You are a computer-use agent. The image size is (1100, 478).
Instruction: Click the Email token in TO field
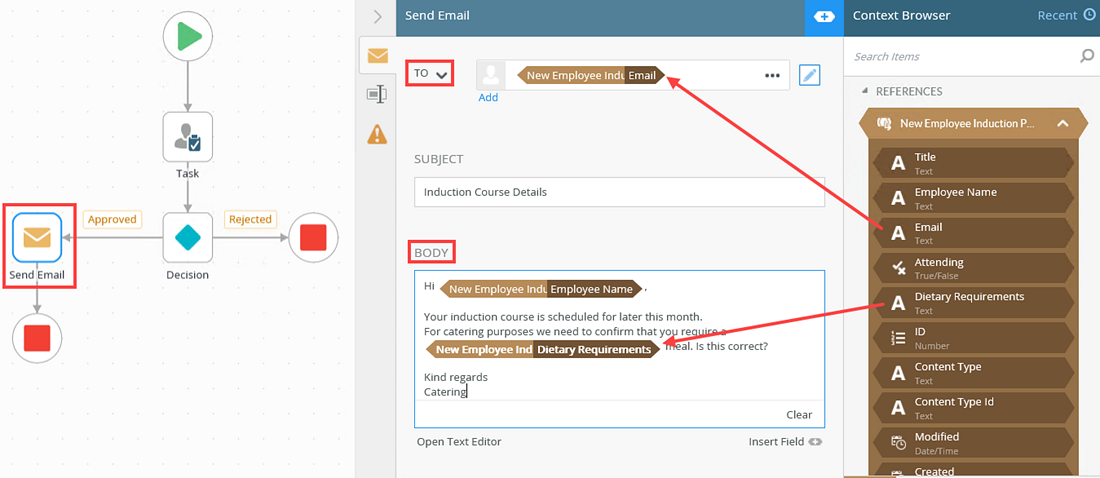click(591, 75)
